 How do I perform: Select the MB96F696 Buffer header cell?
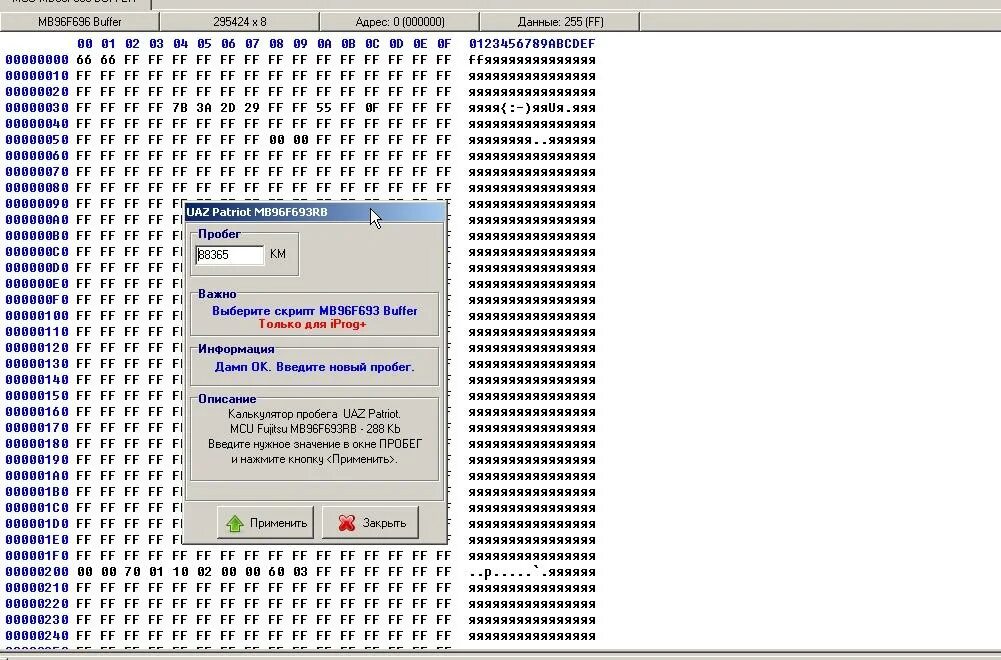[80, 22]
